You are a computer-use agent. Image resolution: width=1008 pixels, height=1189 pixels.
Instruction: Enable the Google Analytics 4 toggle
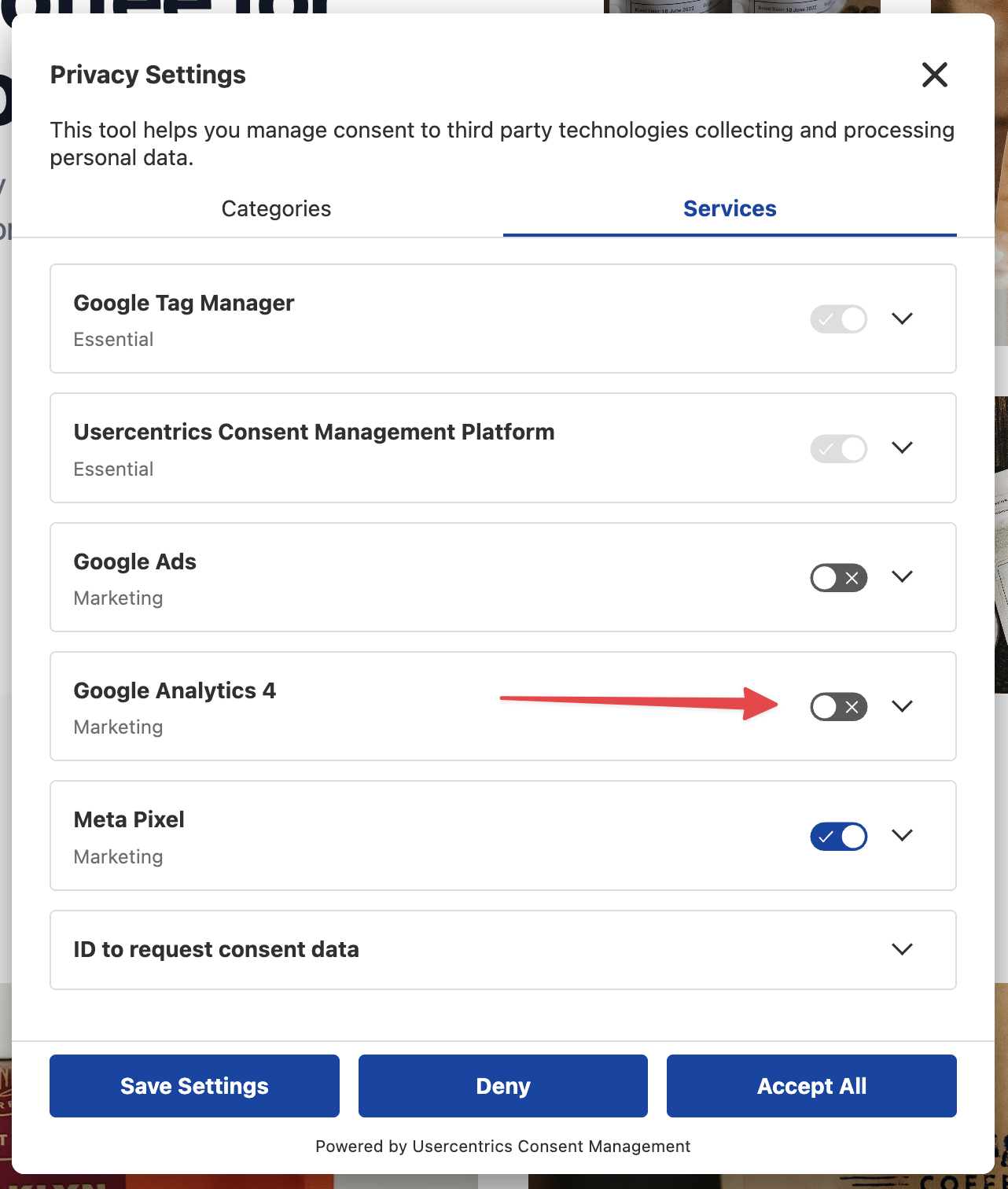click(839, 707)
